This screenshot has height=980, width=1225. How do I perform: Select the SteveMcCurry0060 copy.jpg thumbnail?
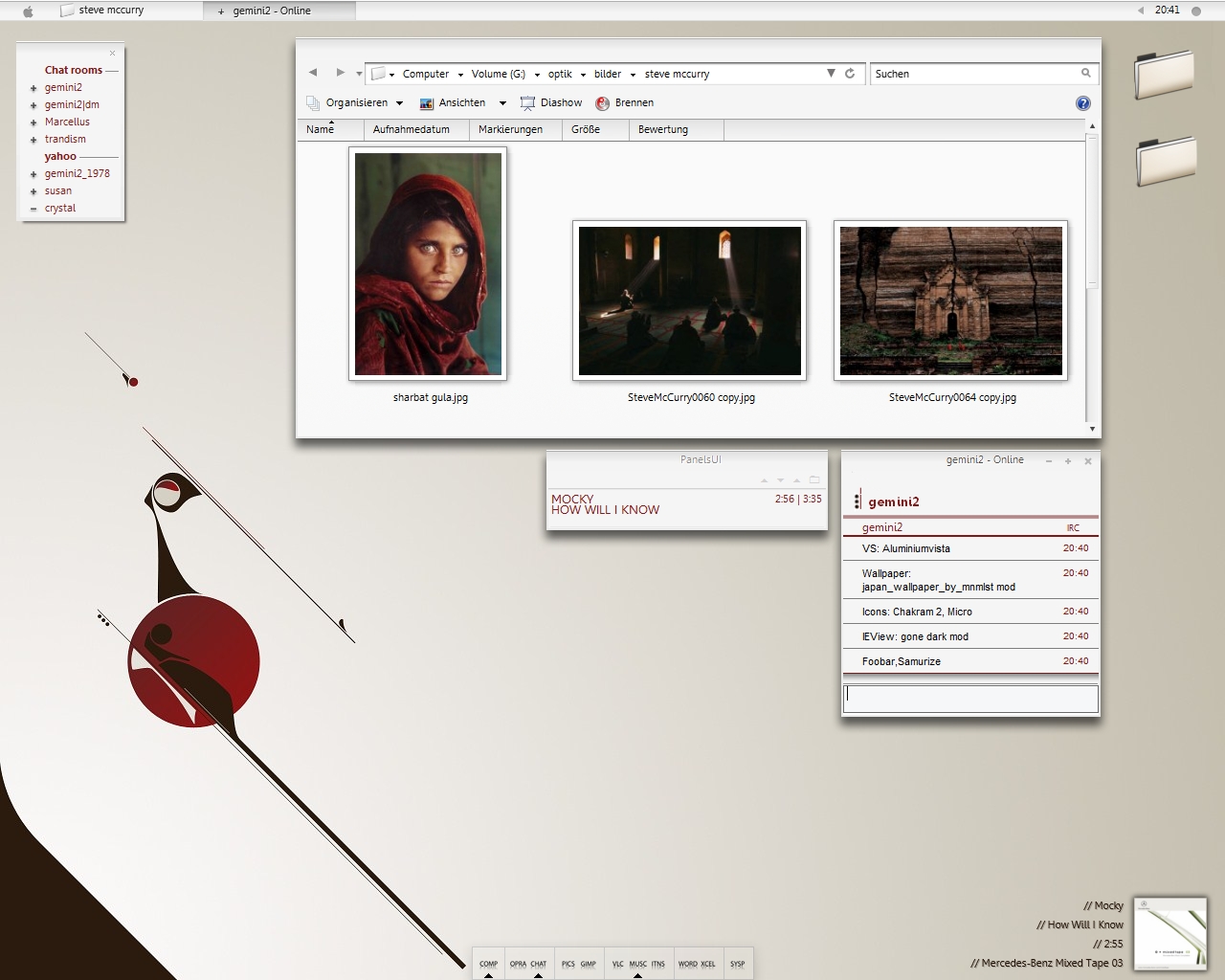click(x=690, y=301)
